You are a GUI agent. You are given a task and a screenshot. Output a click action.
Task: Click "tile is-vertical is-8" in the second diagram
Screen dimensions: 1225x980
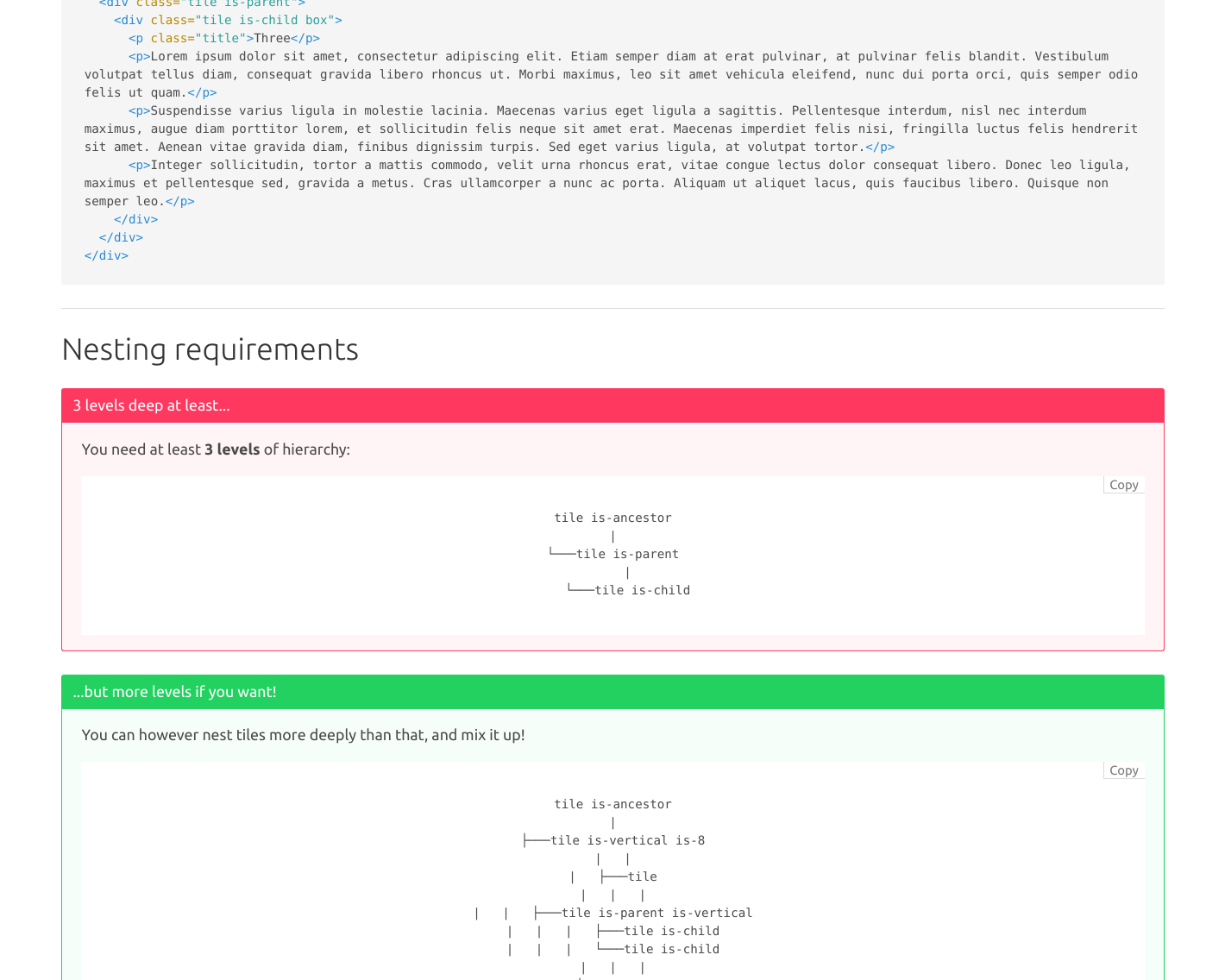click(629, 840)
